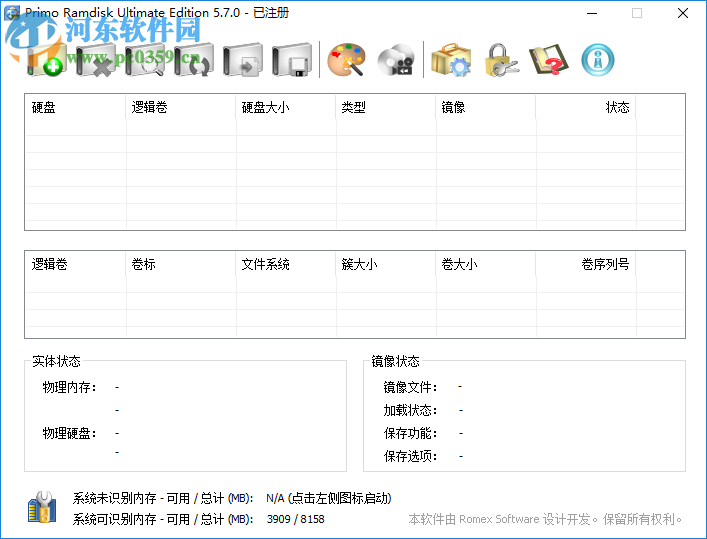Open the painter palette wizard icon

346,60
